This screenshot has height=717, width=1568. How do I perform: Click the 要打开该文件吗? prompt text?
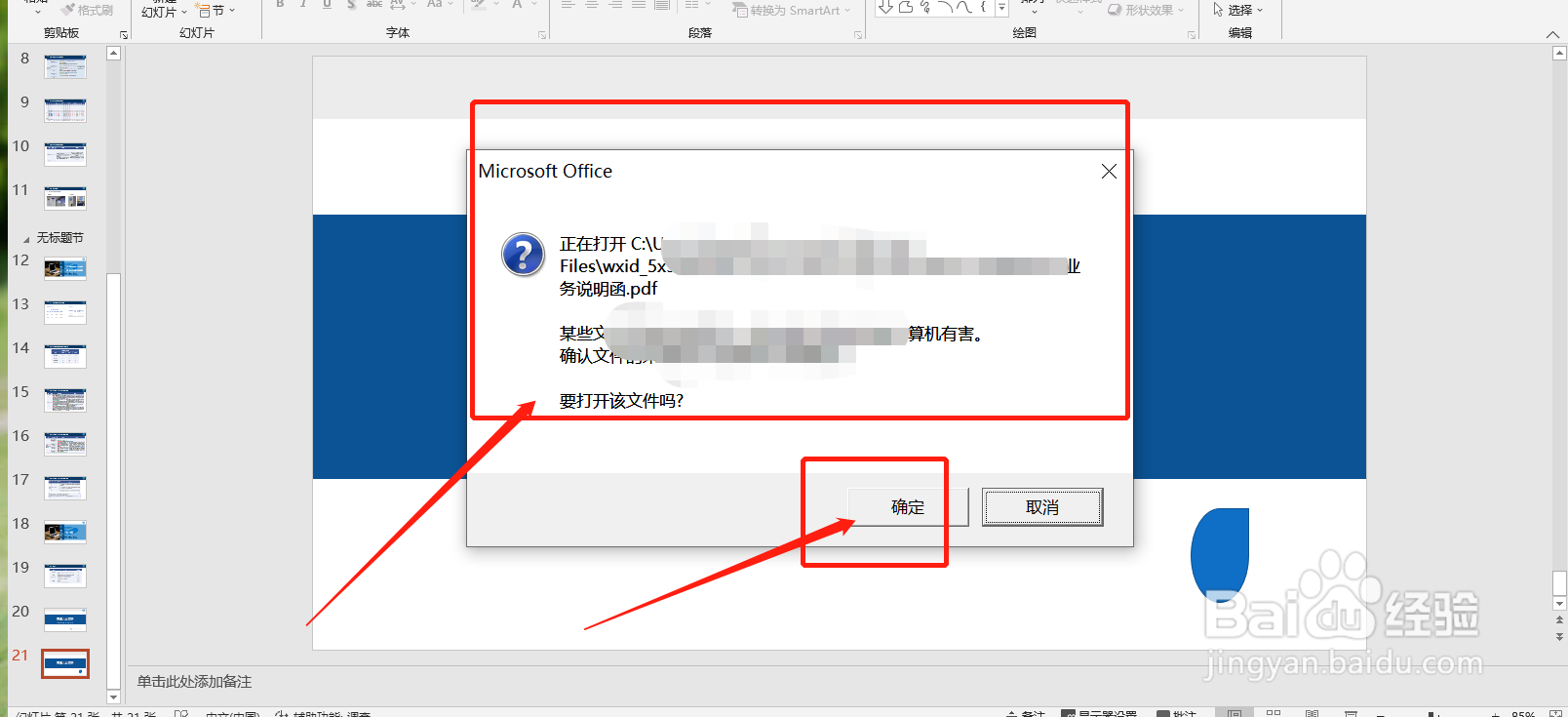621,401
